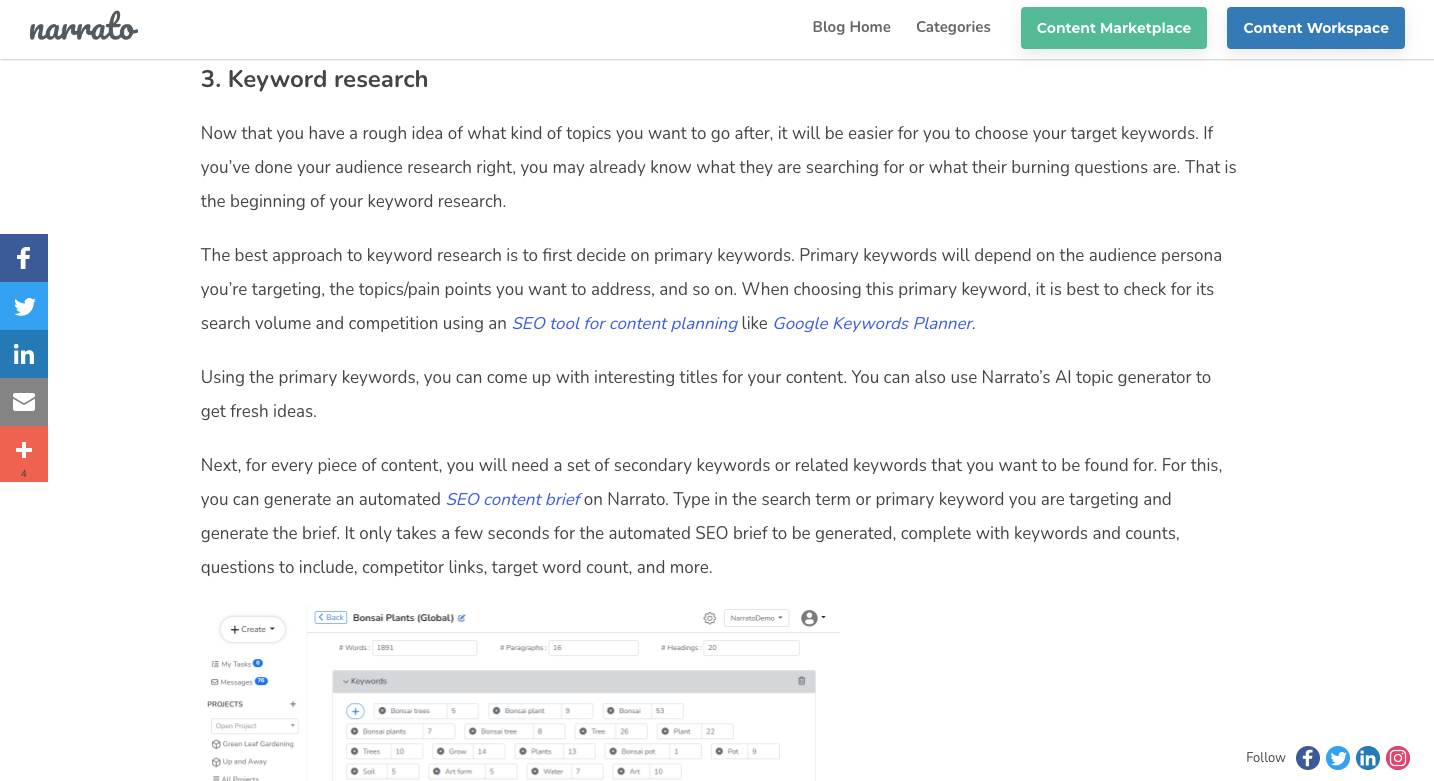Screen dimensions: 1434x781
Task: Open Narrato's Instagram profile beside Follow
Action: [1398, 758]
